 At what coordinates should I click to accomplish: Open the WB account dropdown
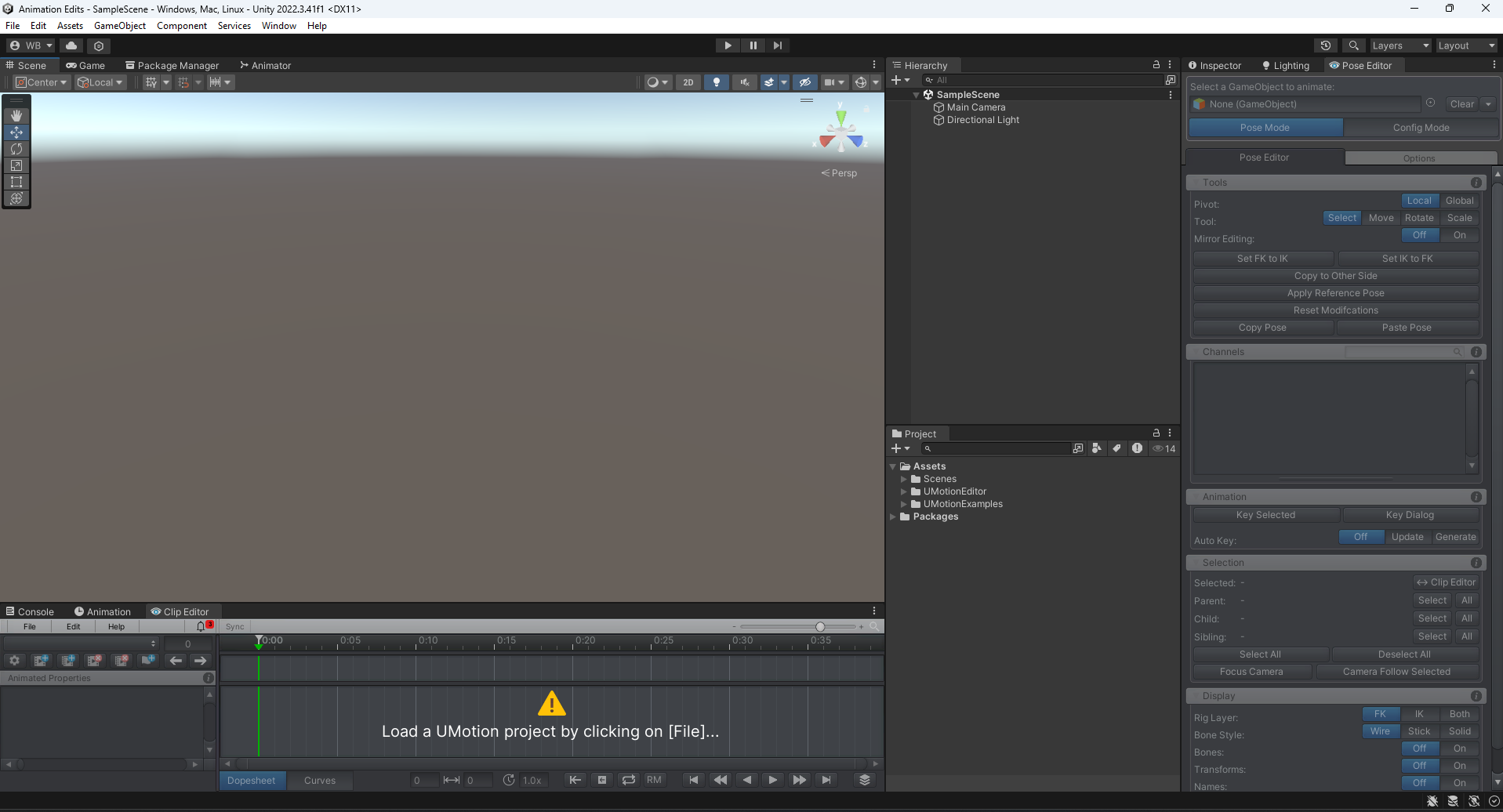(31, 45)
